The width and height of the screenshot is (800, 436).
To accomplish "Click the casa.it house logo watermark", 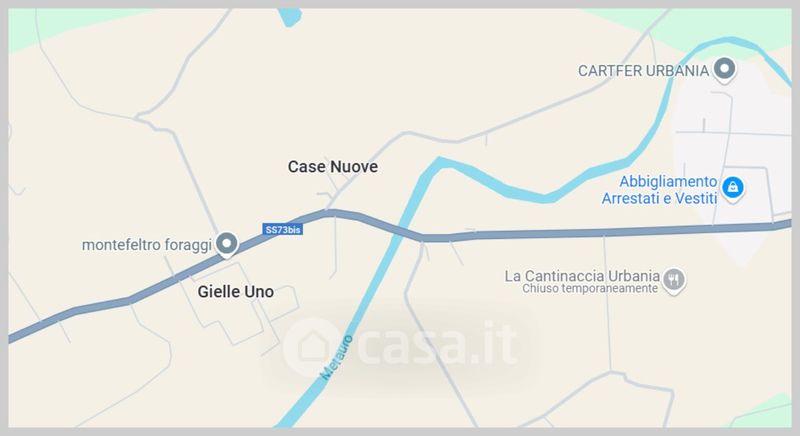I will 313,347.
